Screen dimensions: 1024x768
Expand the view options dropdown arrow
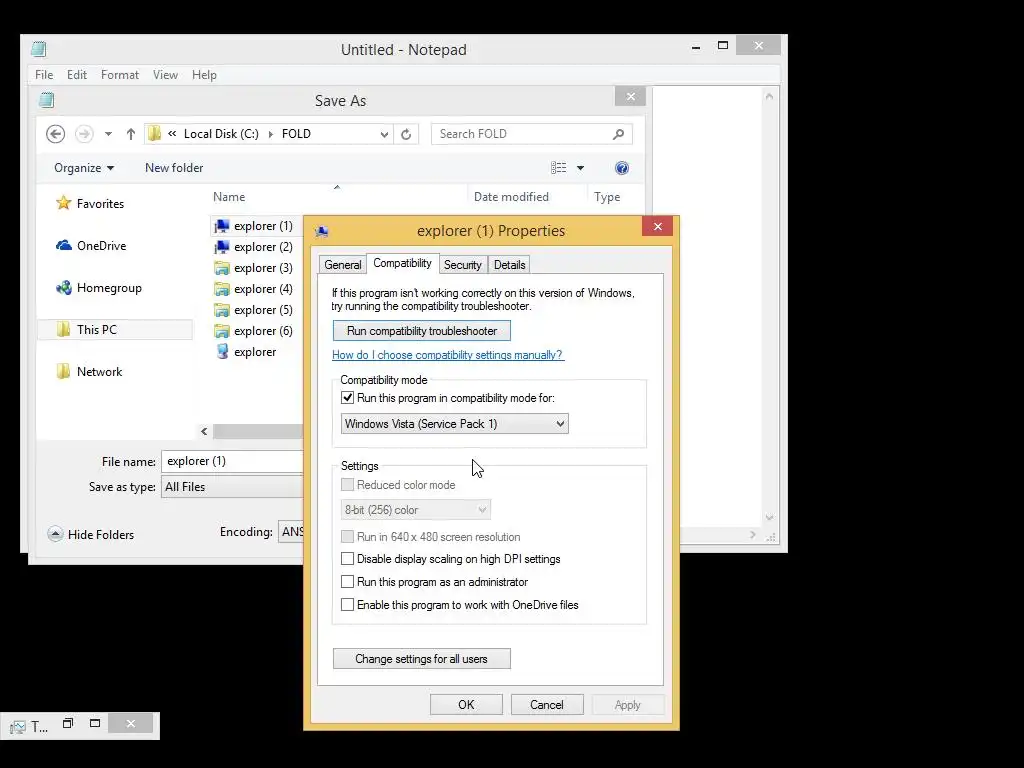580,168
